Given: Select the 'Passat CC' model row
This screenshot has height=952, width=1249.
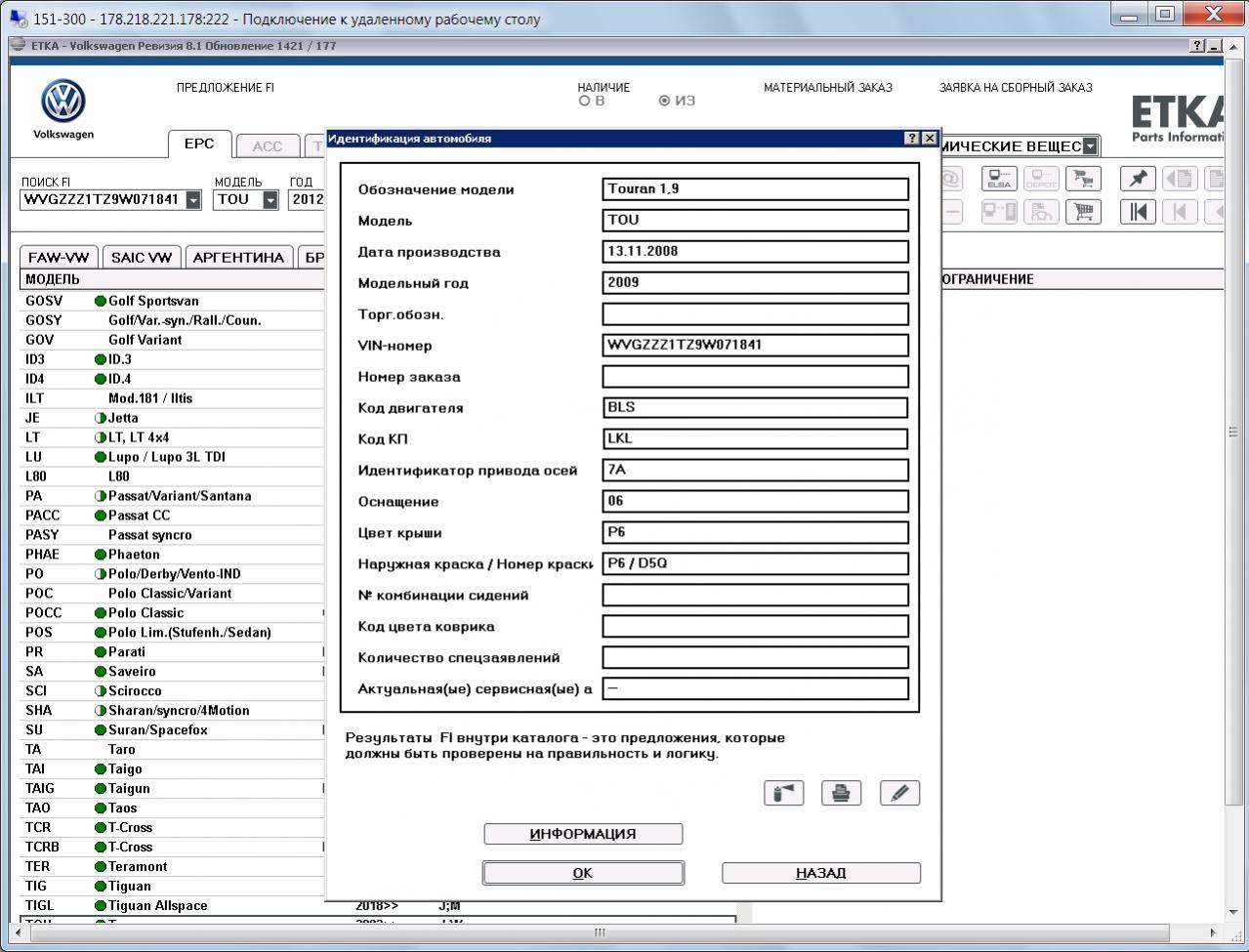Looking at the screenshot, I should pyautogui.click(x=172, y=516).
